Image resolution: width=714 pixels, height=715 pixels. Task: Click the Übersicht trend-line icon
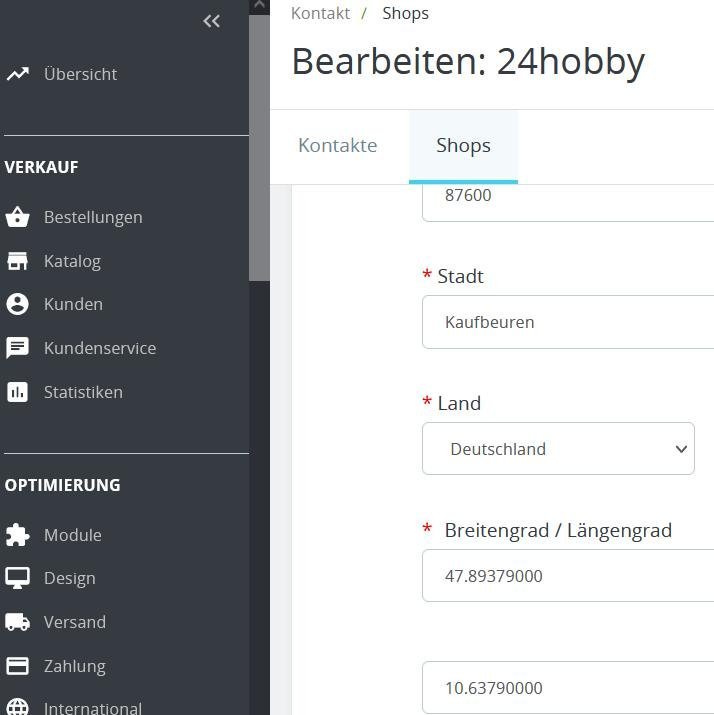click(x=17, y=74)
